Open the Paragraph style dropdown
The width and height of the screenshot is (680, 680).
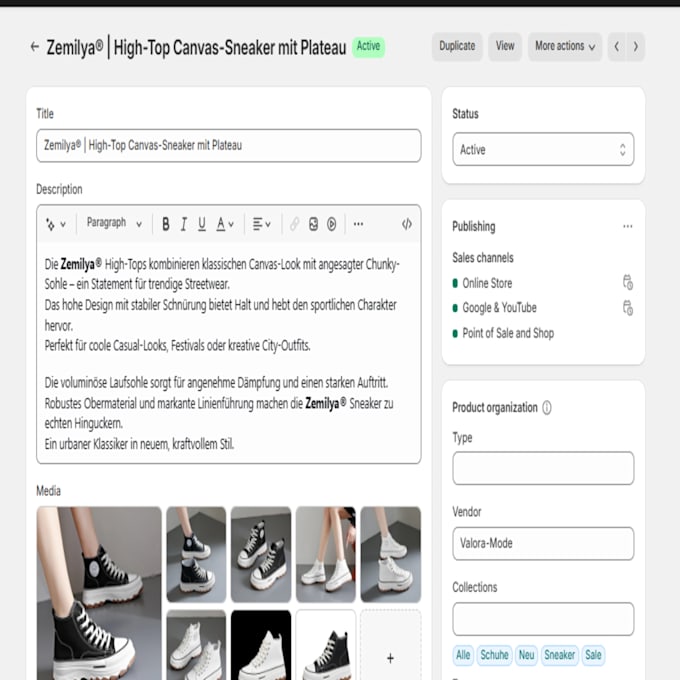click(114, 223)
